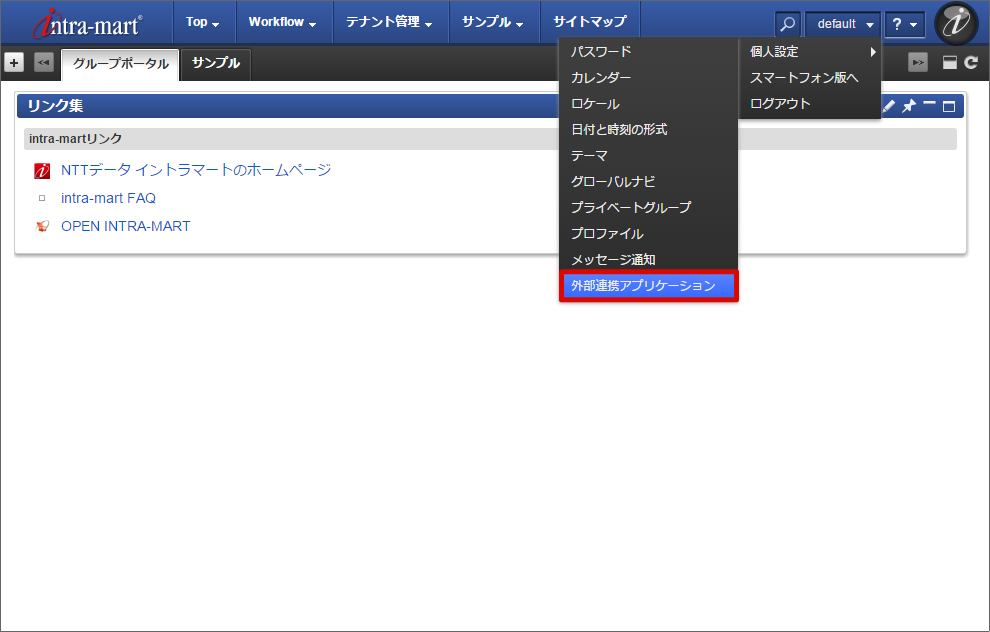Expand the 個人設定 submenu
This screenshot has width=990, height=632.
[x=810, y=52]
